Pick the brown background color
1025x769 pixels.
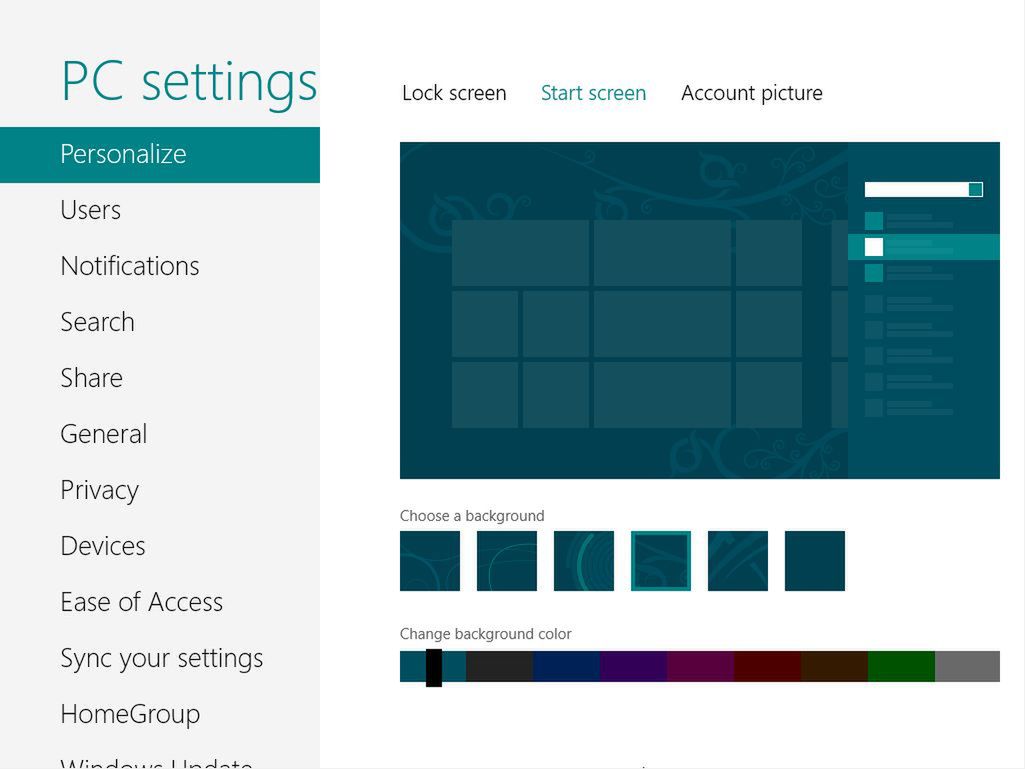834,666
